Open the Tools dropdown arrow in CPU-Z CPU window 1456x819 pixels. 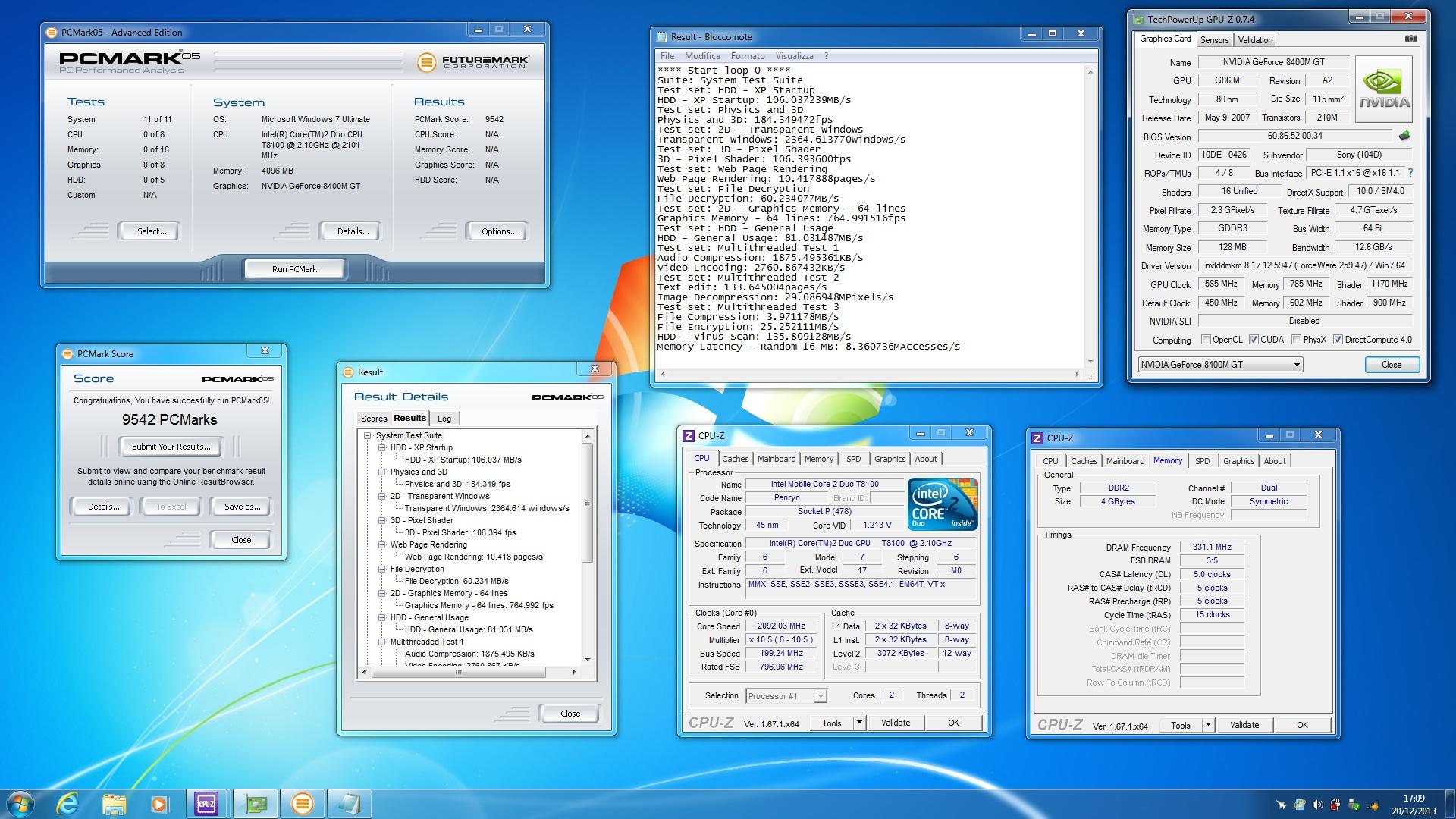859,723
